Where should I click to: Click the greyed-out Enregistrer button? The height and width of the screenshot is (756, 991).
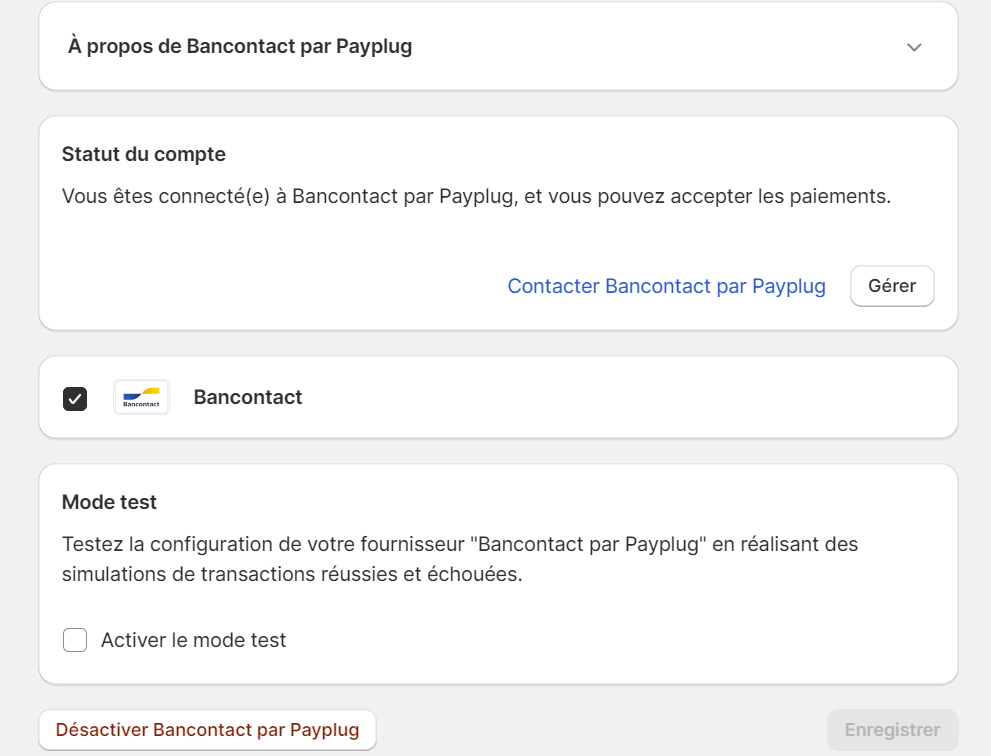892,730
